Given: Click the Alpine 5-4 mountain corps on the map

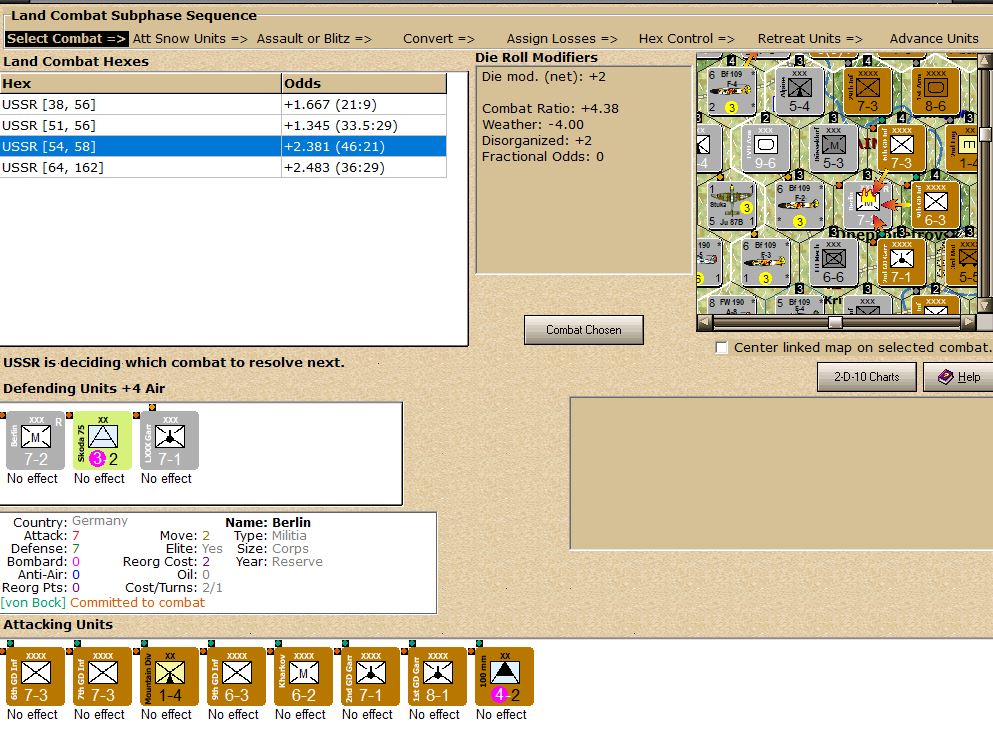Looking at the screenshot, I should [x=799, y=91].
